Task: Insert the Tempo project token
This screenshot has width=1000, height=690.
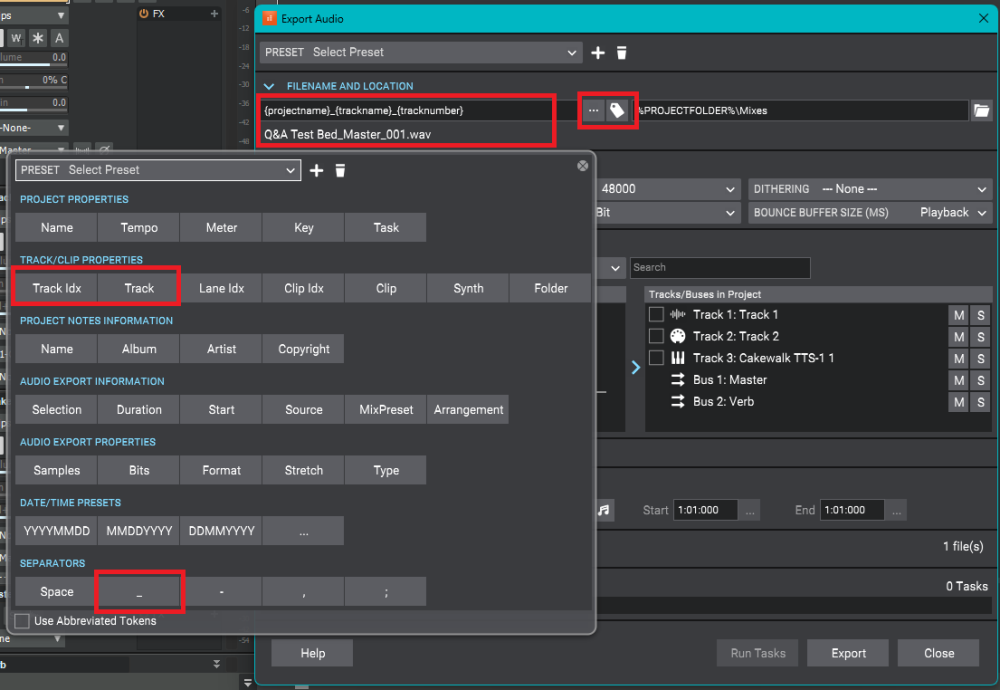Action: point(139,228)
